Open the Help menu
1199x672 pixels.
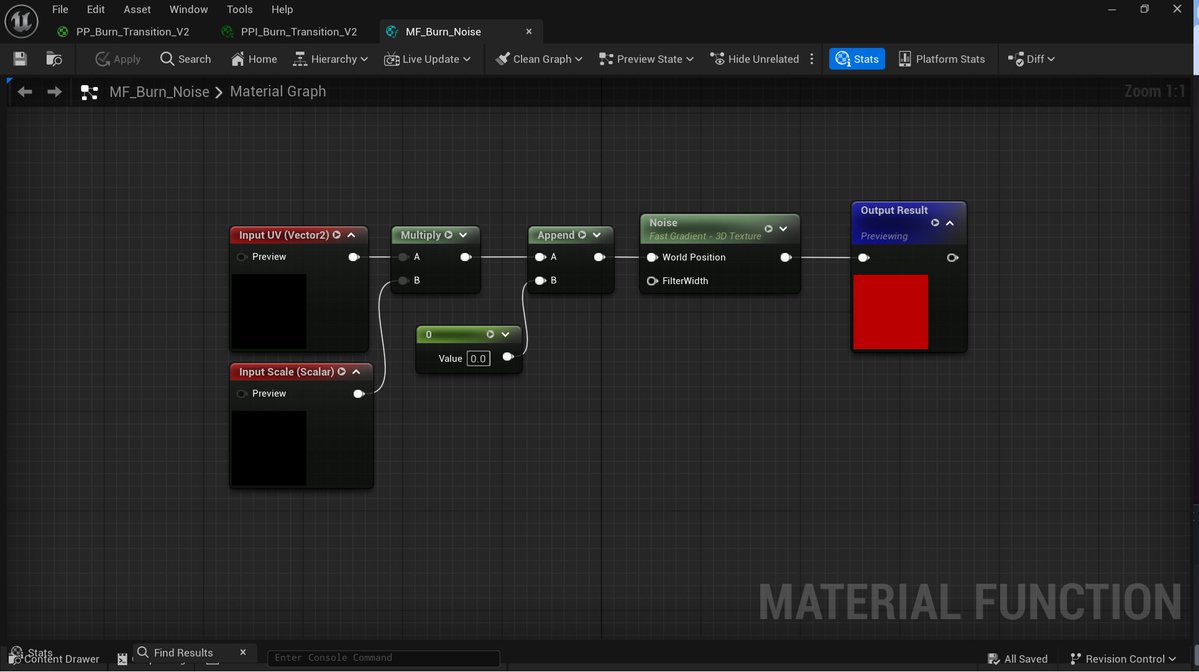282,9
